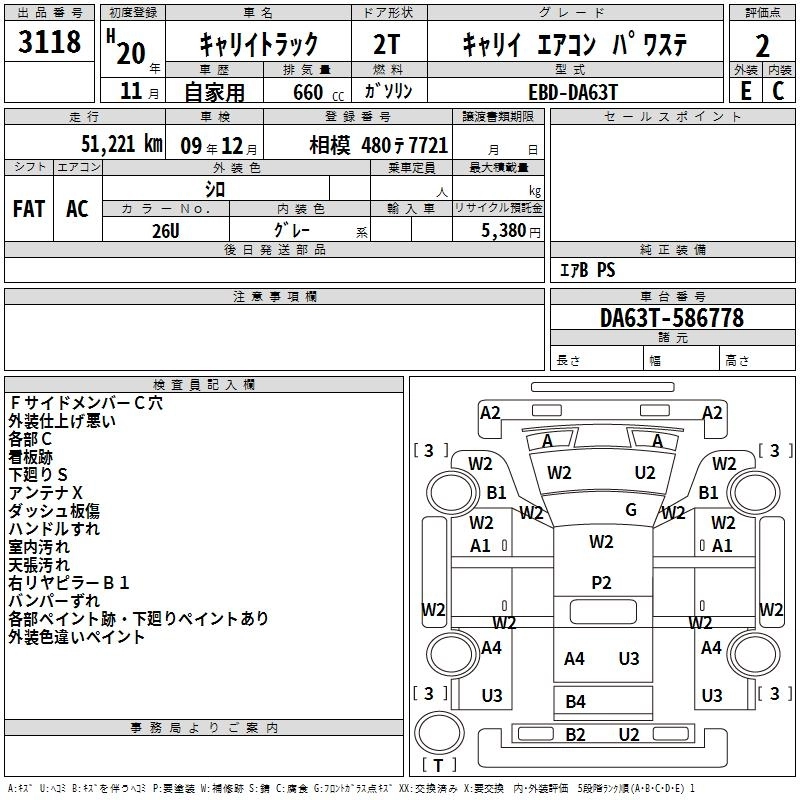The height and width of the screenshot is (800, 800).
Task: Click the 注意事項欄 header
Action: pyautogui.click(x=274, y=296)
